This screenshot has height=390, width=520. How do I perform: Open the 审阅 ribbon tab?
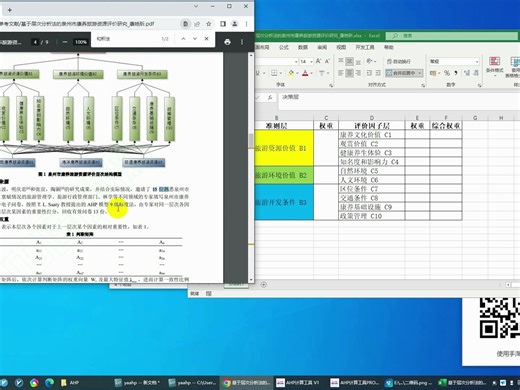pyautogui.click(x=322, y=47)
